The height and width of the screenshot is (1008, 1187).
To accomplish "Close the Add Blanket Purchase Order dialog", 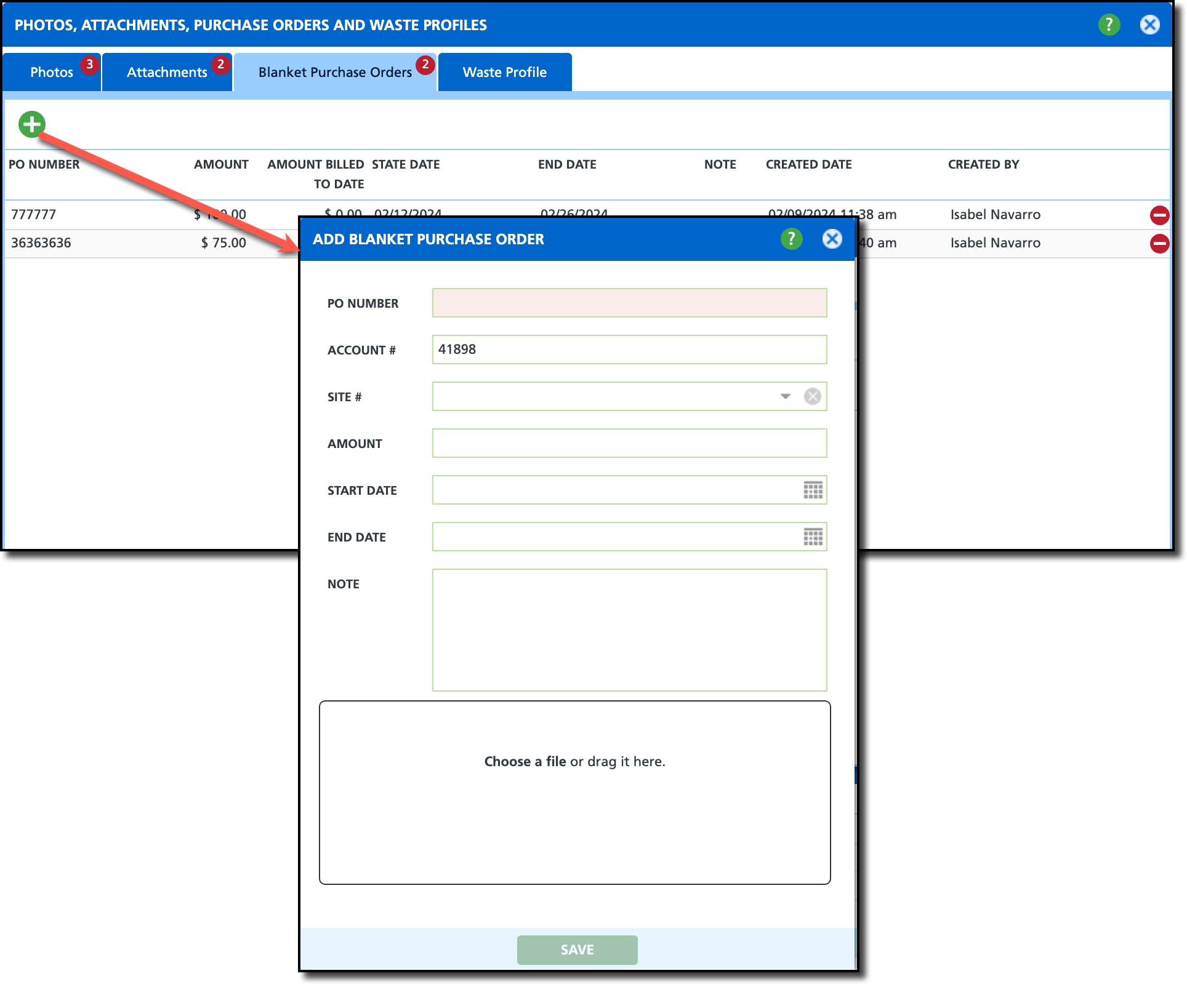I will point(832,239).
